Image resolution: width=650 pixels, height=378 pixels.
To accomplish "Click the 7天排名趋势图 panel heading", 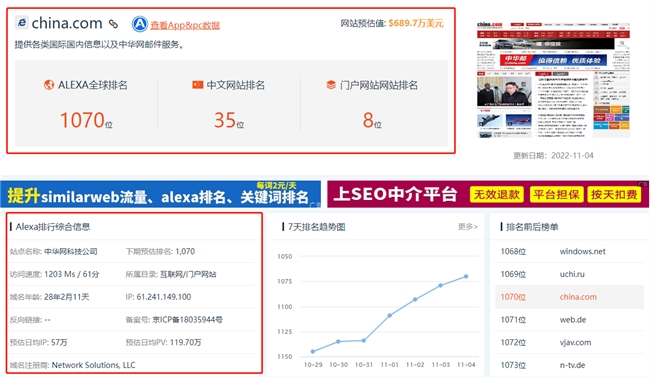I will (x=316, y=227).
